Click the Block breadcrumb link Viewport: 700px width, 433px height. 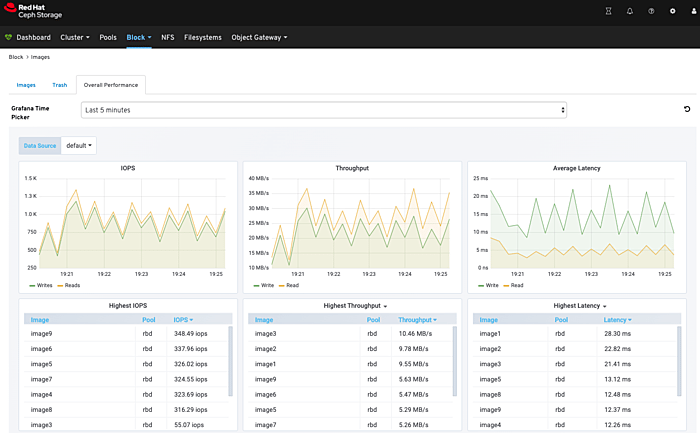click(x=15, y=58)
